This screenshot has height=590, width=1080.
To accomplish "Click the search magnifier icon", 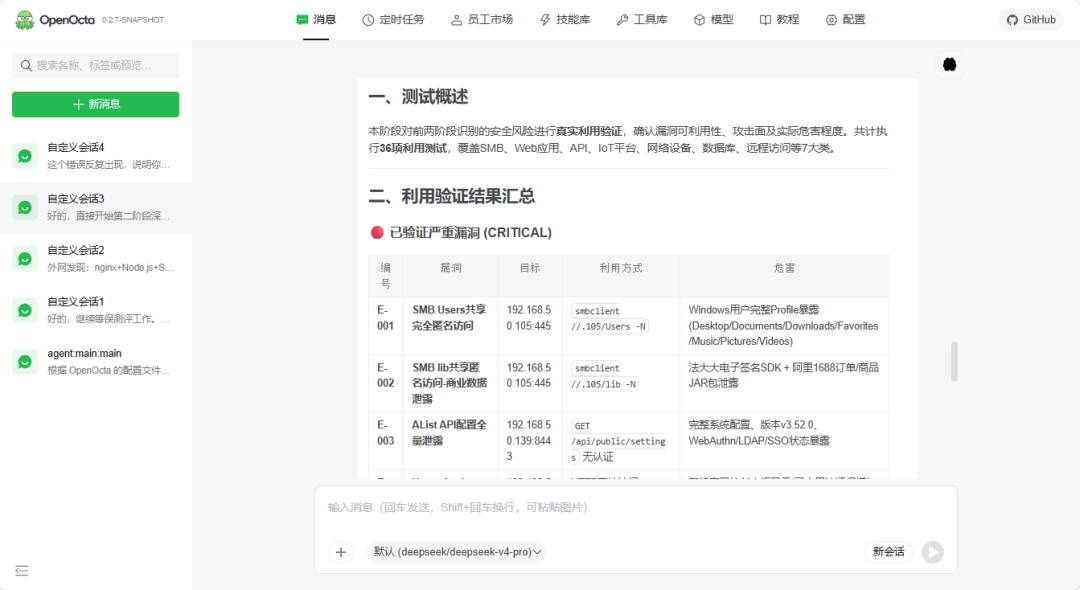I will [x=26, y=65].
